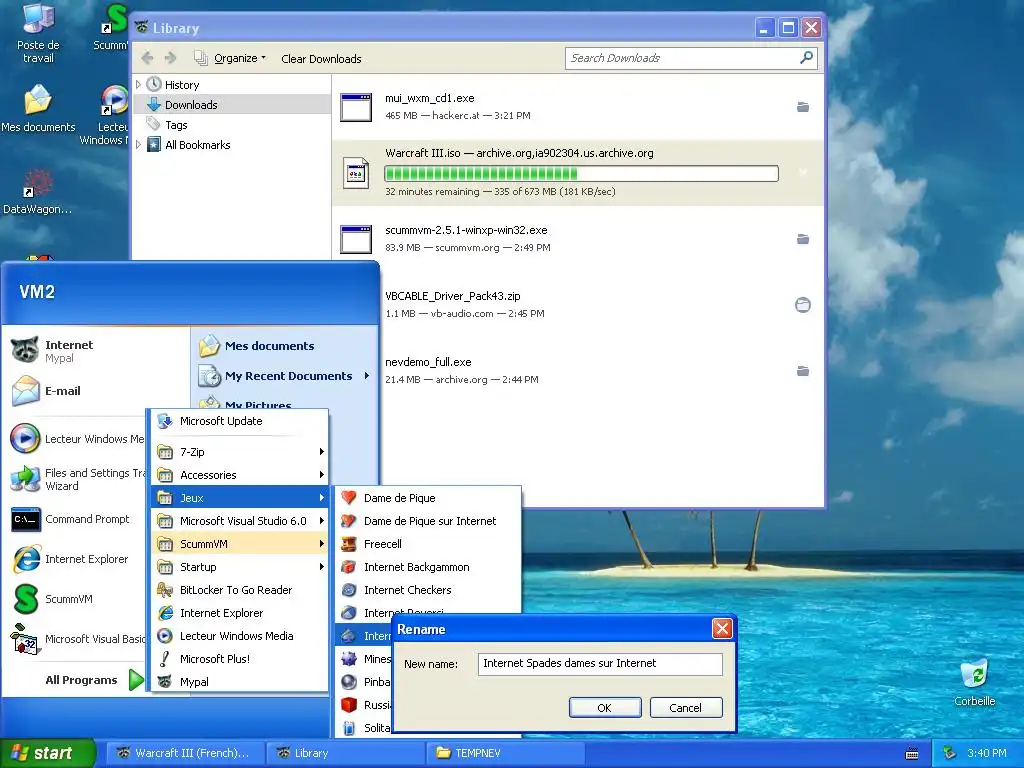The image size is (1024, 768).
Task: Open Mes documents desktop icon
Action: coord(38,108)
